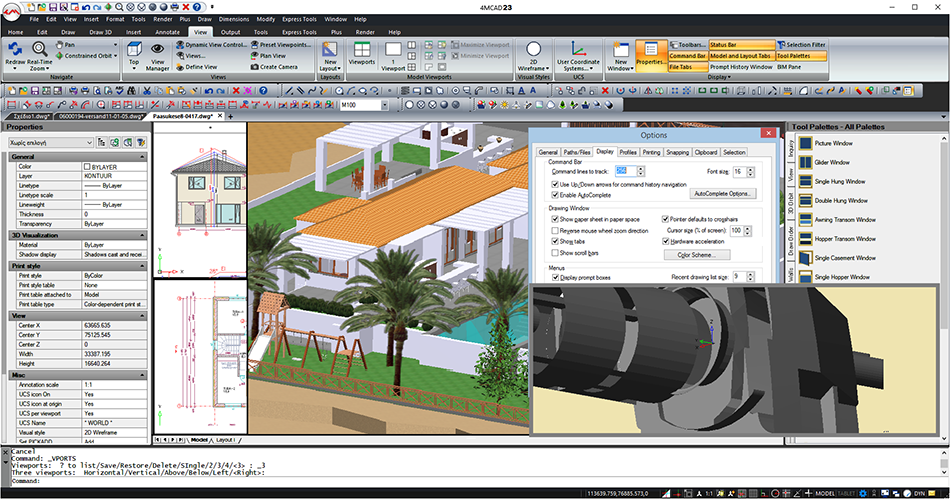Select the Single Casement Window tool
The height and width of the screenshot is (499, 950).
pos(846,257)
